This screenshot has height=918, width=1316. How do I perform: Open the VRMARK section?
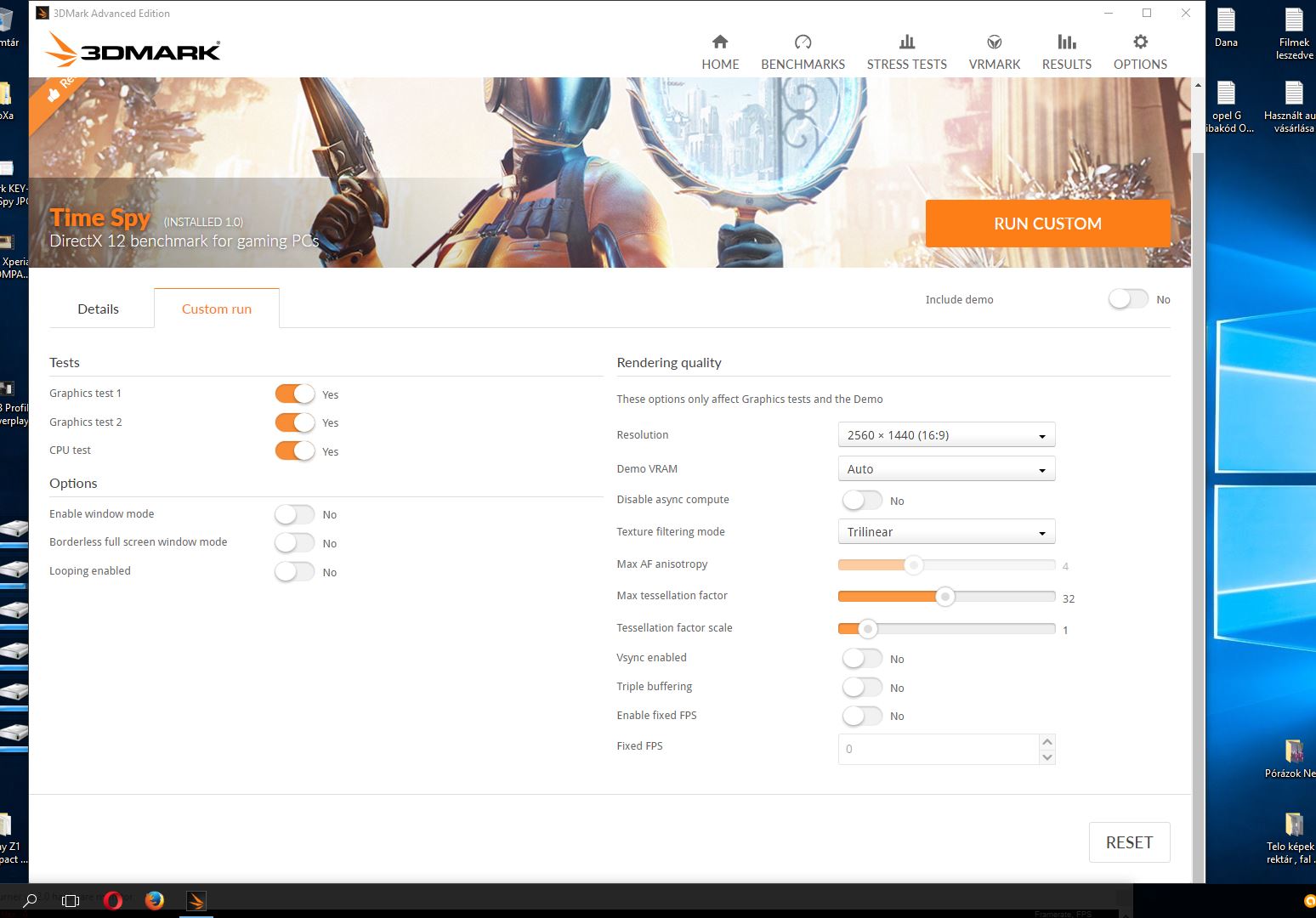coord(994,52)
